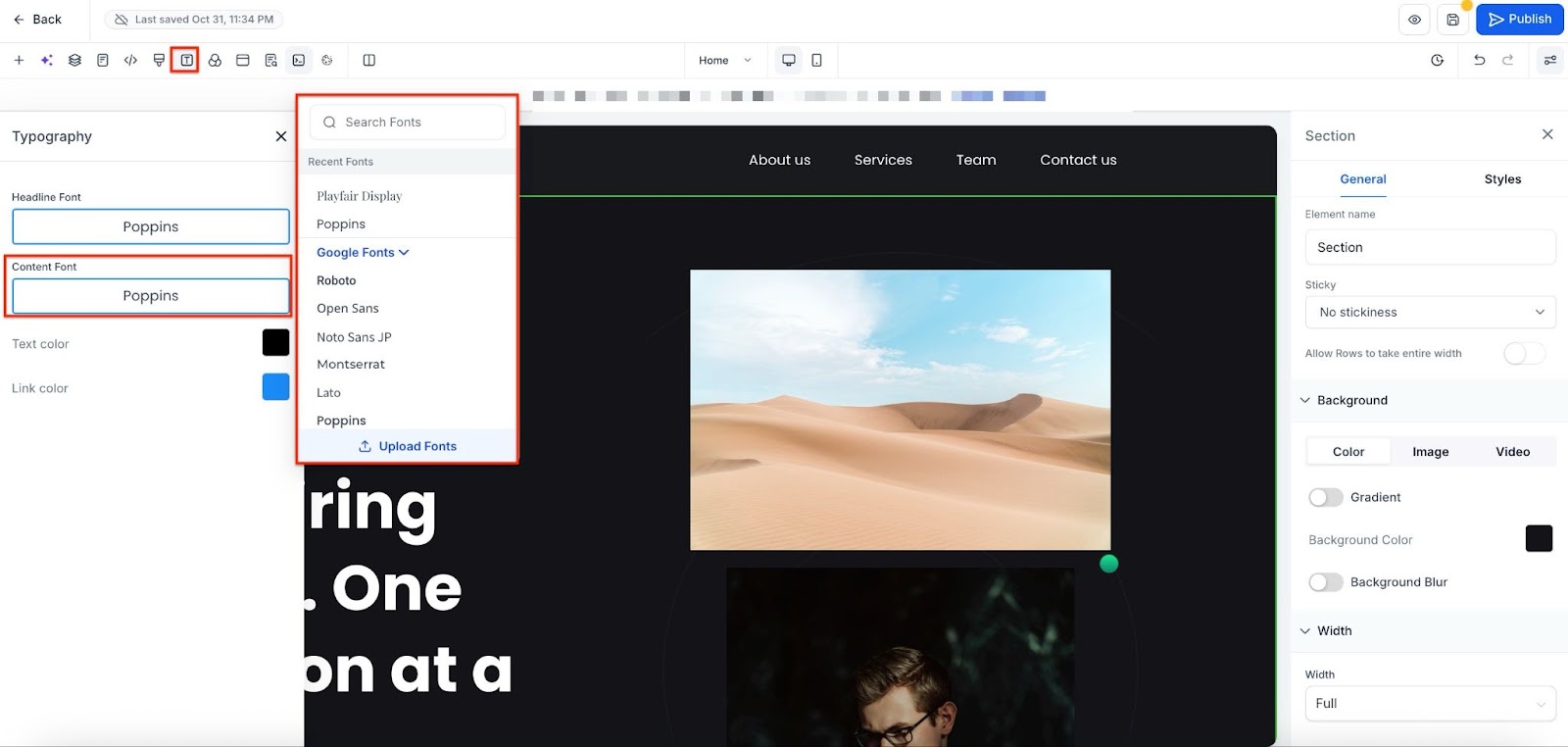
Task: Click the Layers stack icon
Action: tap(74, 61)
